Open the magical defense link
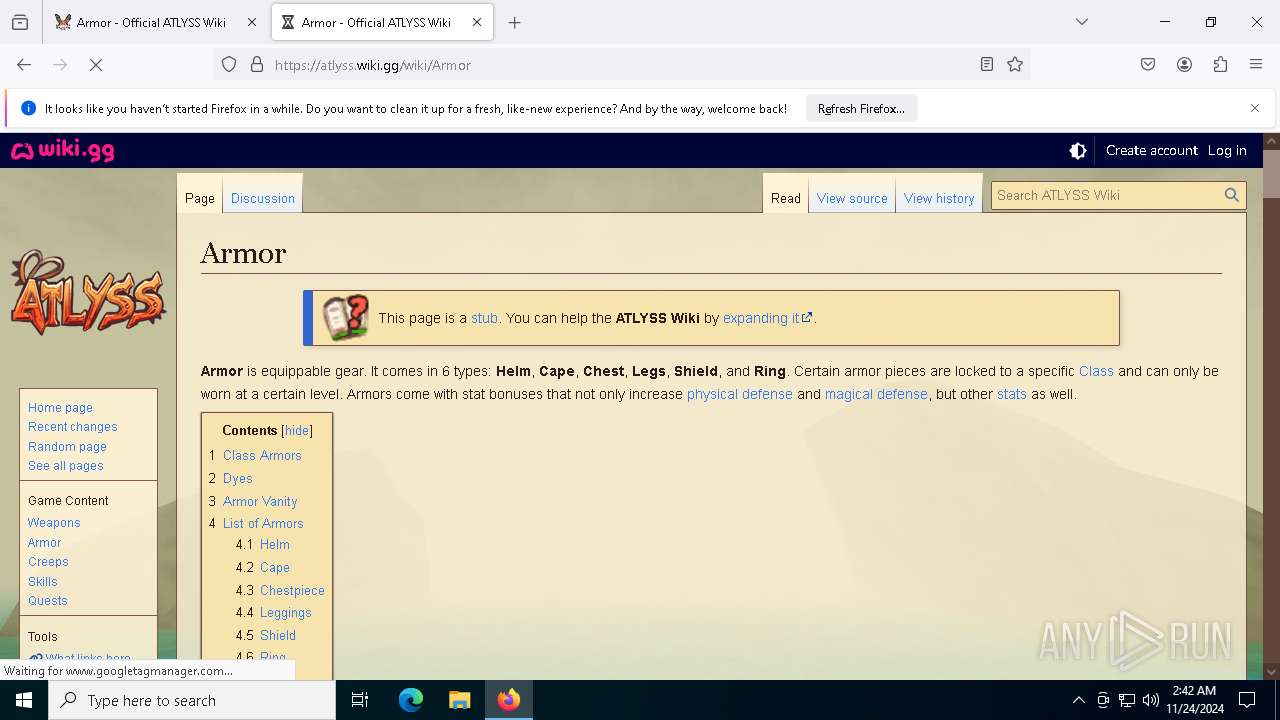The image size is (1280, 720). [876, 394]
